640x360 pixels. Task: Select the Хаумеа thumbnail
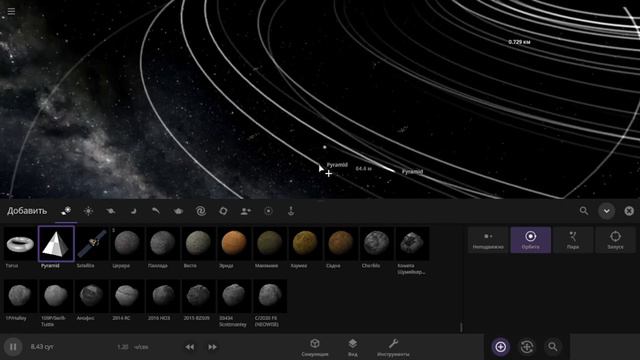(x=305, y=244)
